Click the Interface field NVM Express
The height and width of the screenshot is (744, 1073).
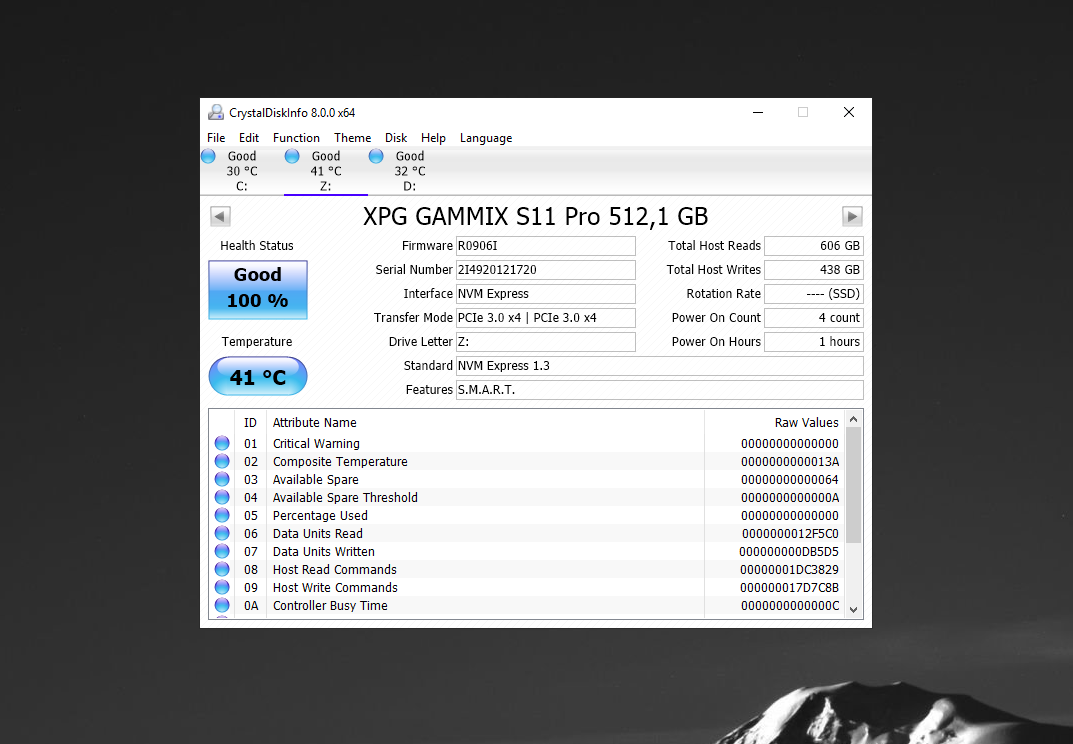coord(545,294)
